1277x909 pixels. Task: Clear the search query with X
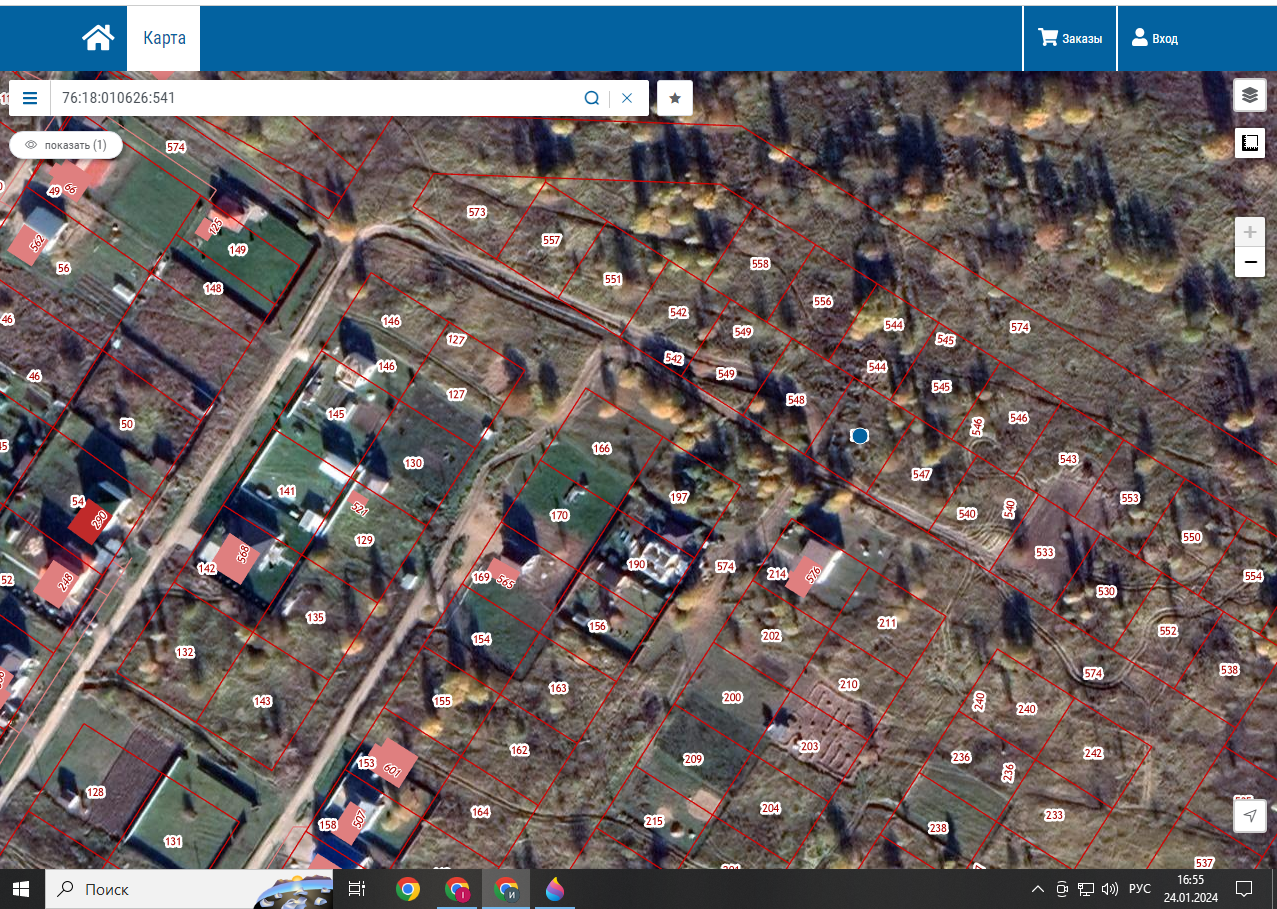tap(627, 98)
